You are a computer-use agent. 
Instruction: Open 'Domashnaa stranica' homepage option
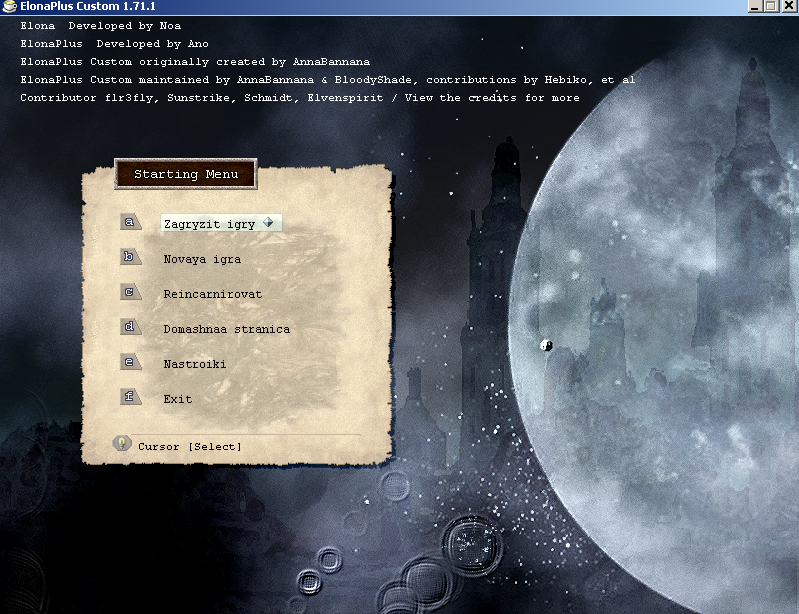(227, 329)
